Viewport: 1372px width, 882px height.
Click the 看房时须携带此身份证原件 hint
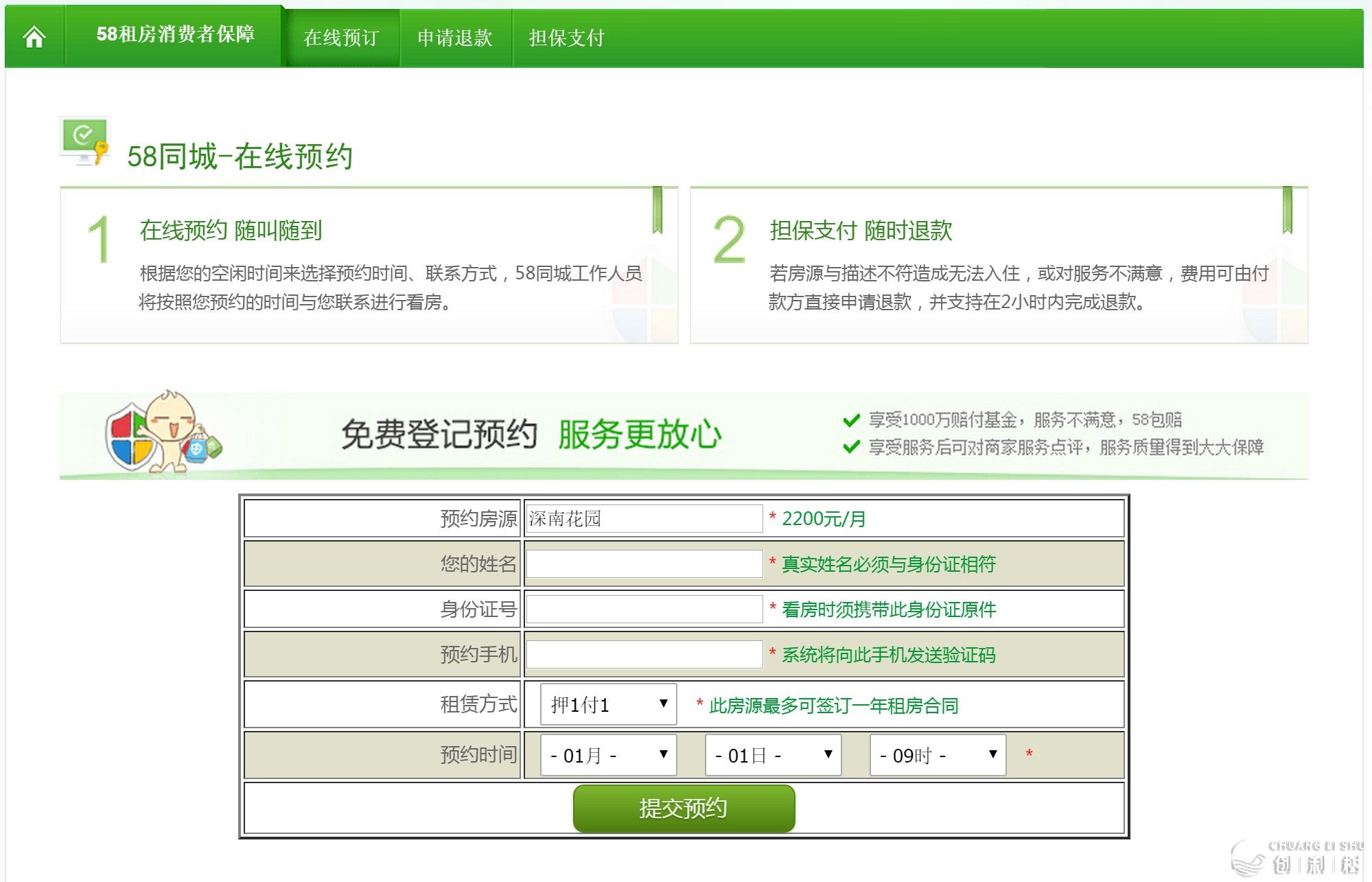[x=889, y=610]
